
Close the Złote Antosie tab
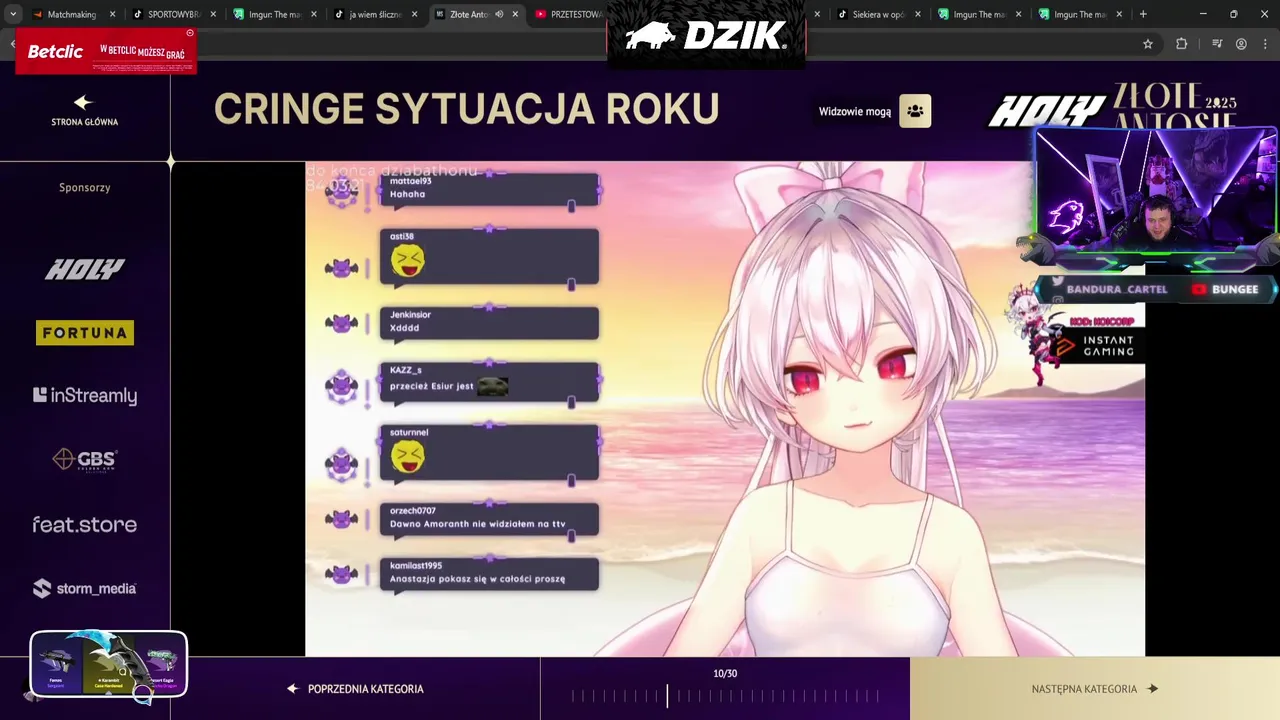pyautogui.click(x=516, y=14)
